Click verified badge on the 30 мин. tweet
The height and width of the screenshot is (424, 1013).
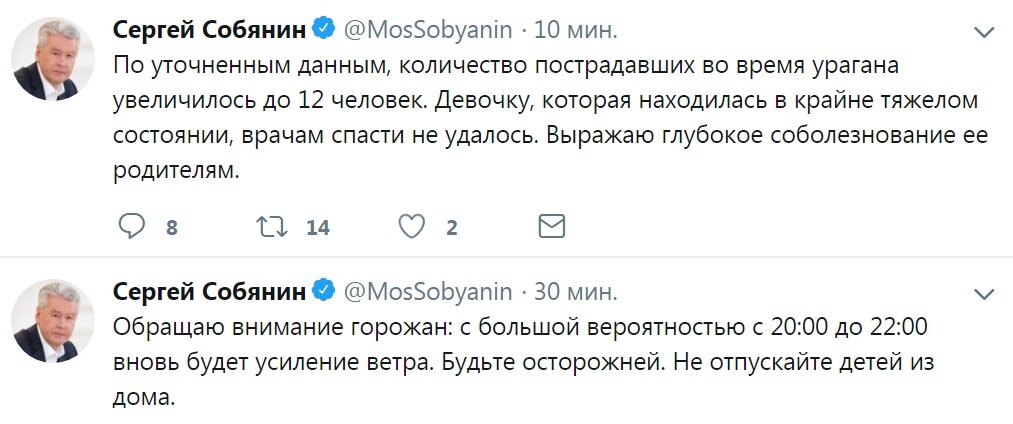[x=323, y=292]
